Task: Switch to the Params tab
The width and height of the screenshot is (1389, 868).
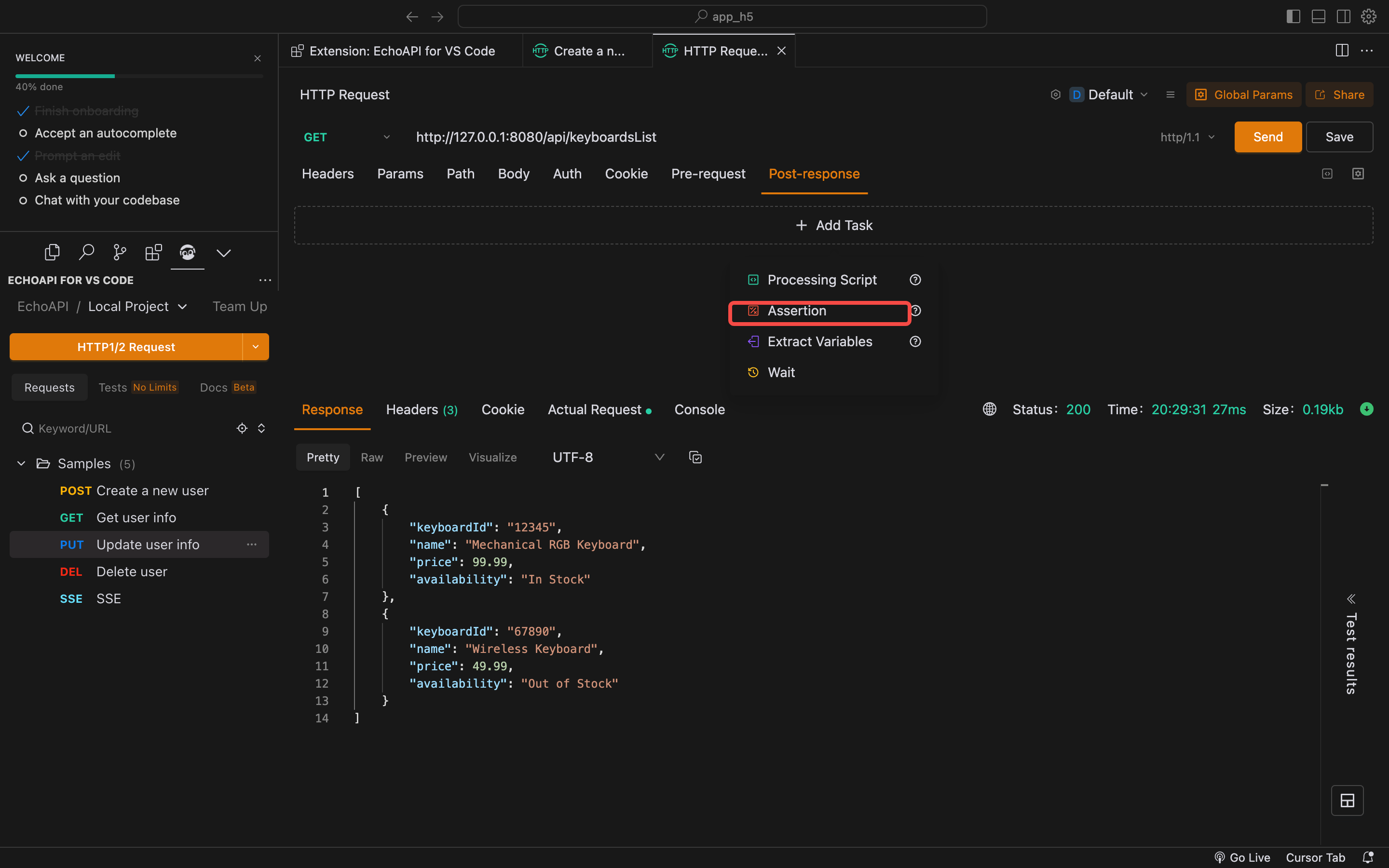Action: click(x=400, y=174)
